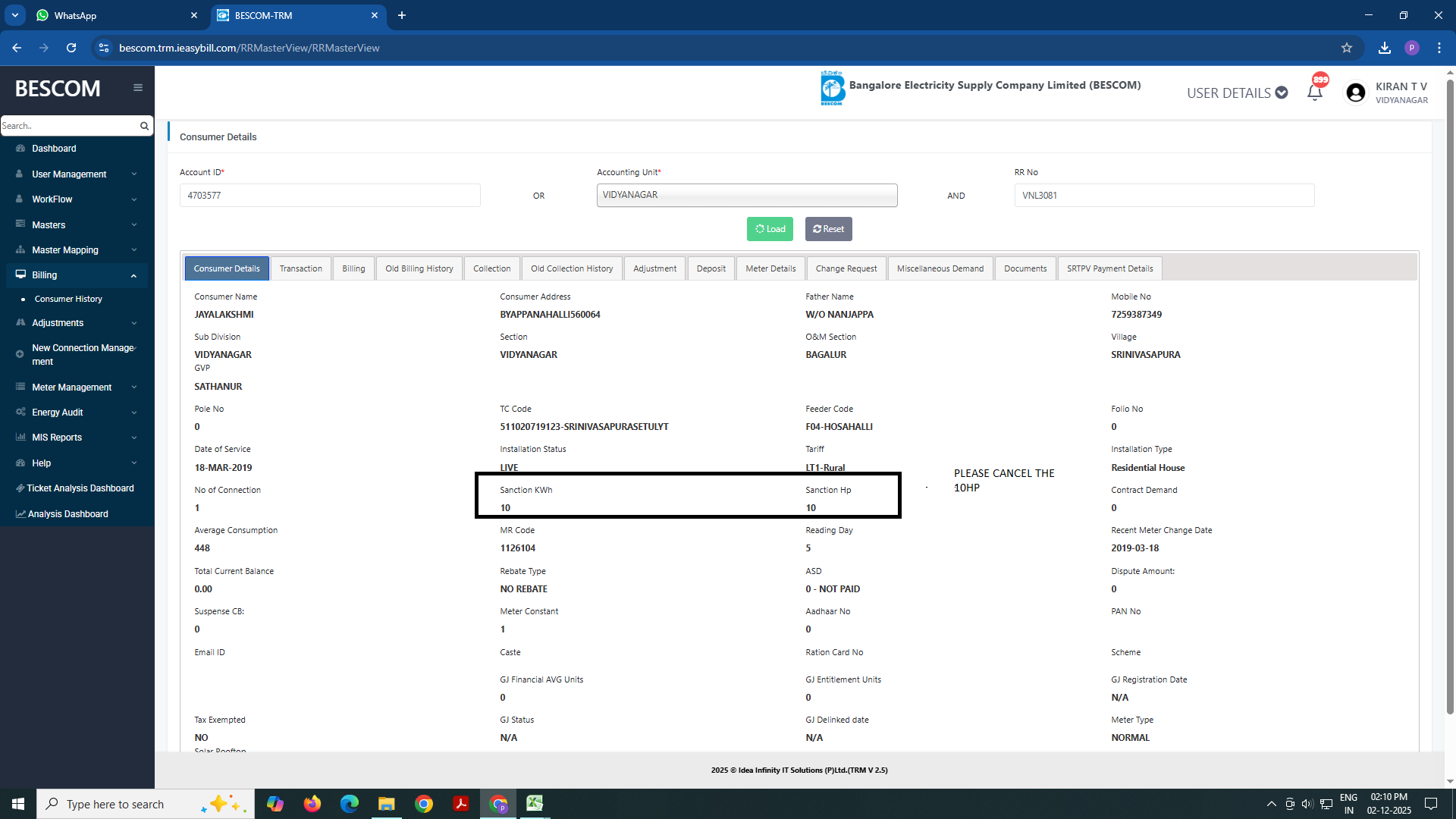
Task: Switch to the Meter Details tab
Action: (x=770, y=268)
